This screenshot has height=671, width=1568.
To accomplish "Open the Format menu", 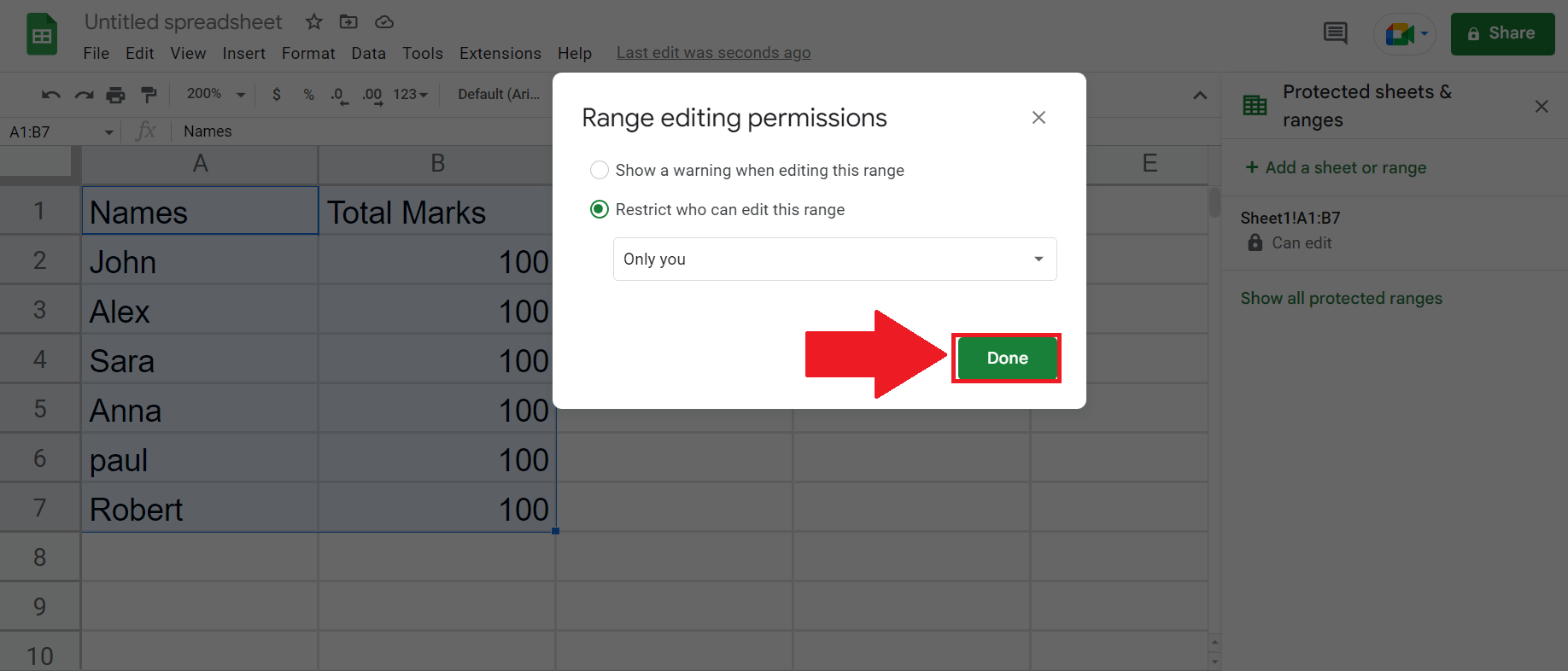I will (x=307, y=53).
